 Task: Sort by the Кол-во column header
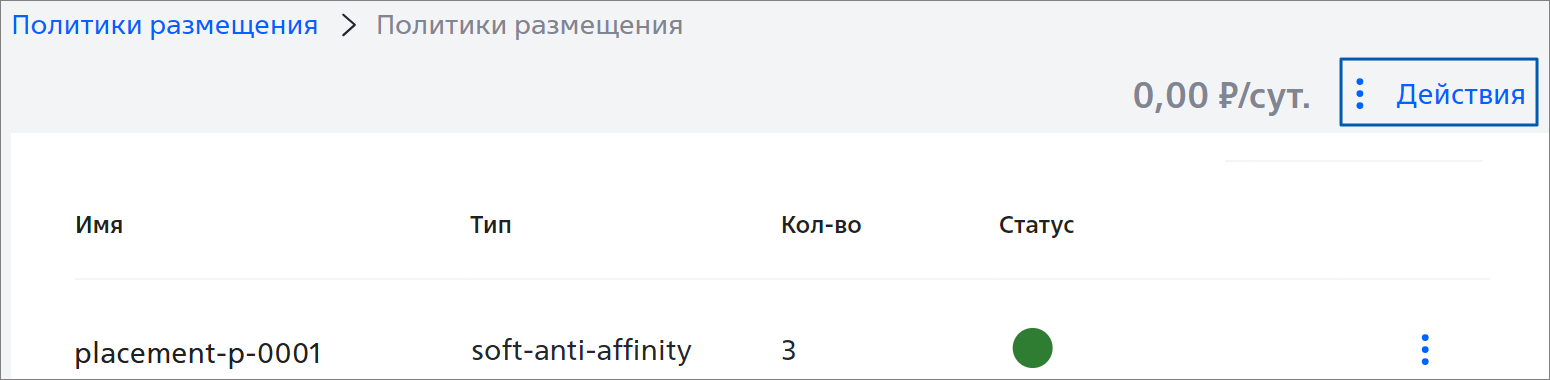(x=821, y=225)
